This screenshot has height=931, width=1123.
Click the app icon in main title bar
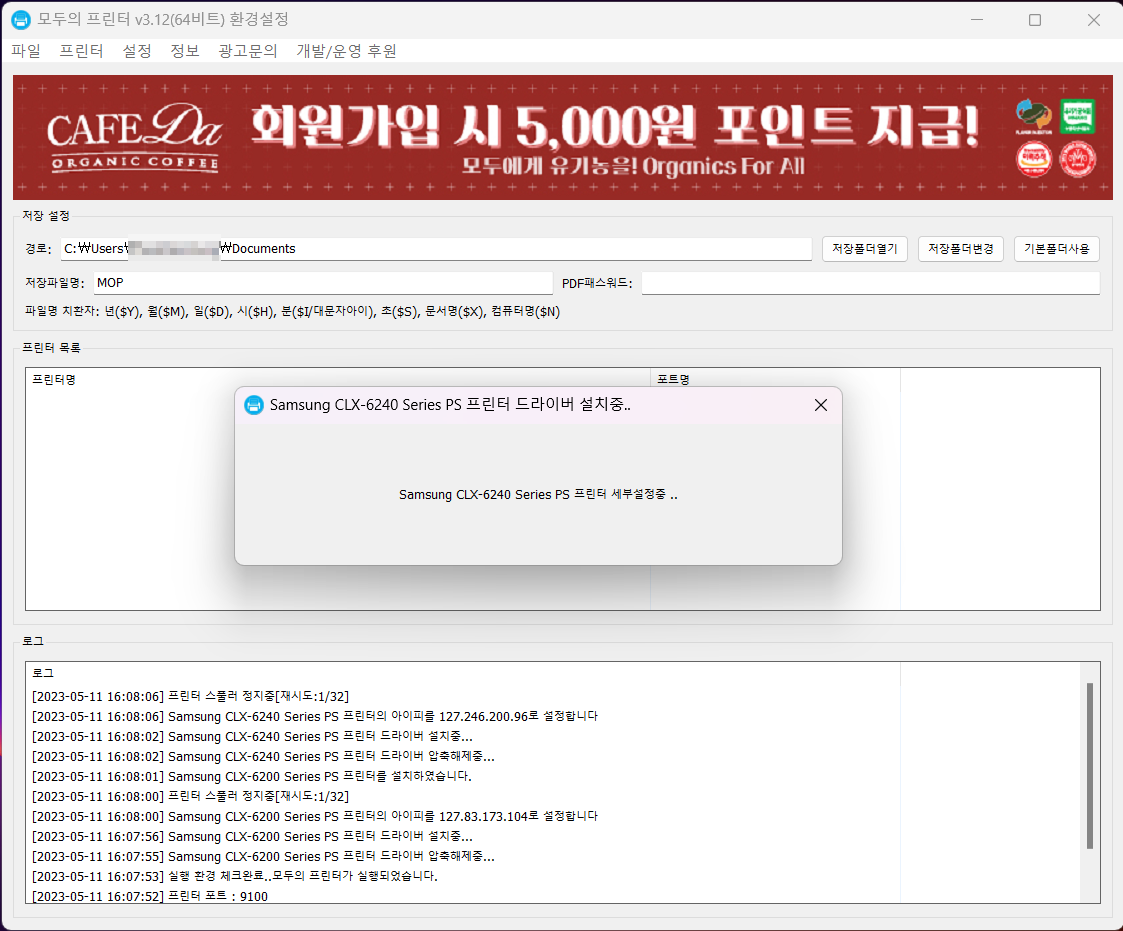pyautogui.click(x=21, y=19)
